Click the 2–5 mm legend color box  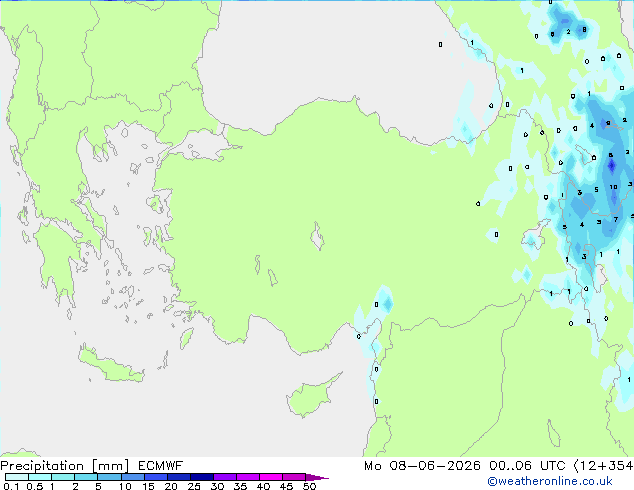(x=86, y=477)
